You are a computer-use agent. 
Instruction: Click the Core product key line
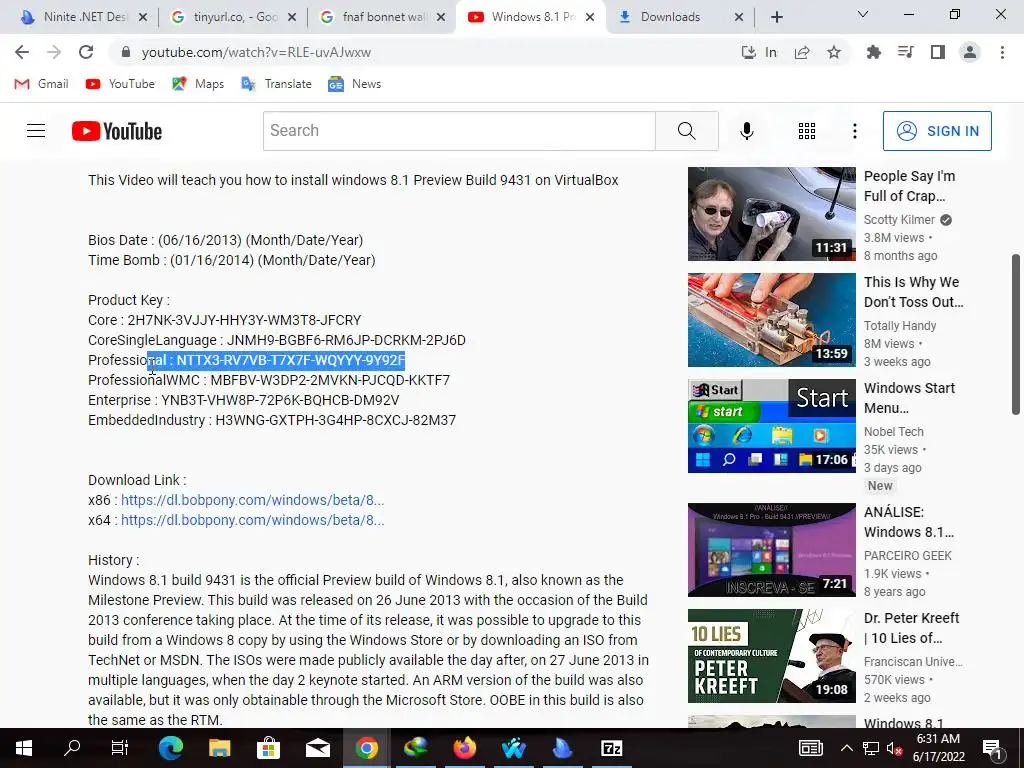[x=225, y=320]
